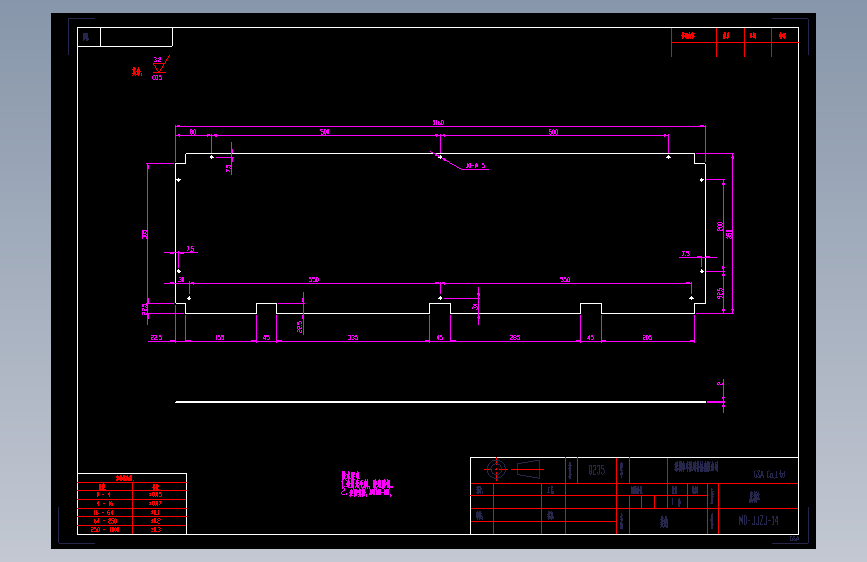Pick the 30-ø5 hole callout label

(475, 165)
